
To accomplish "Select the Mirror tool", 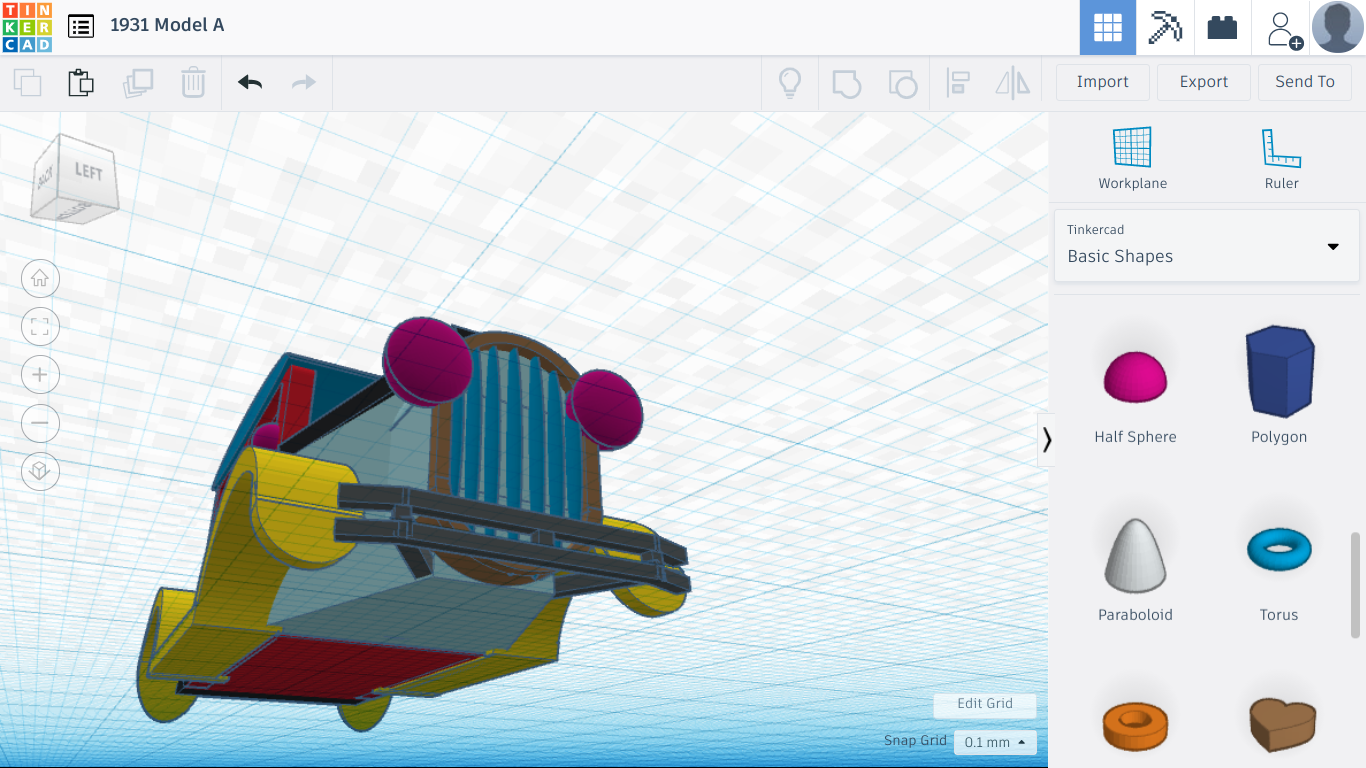I will point(1013,82).
